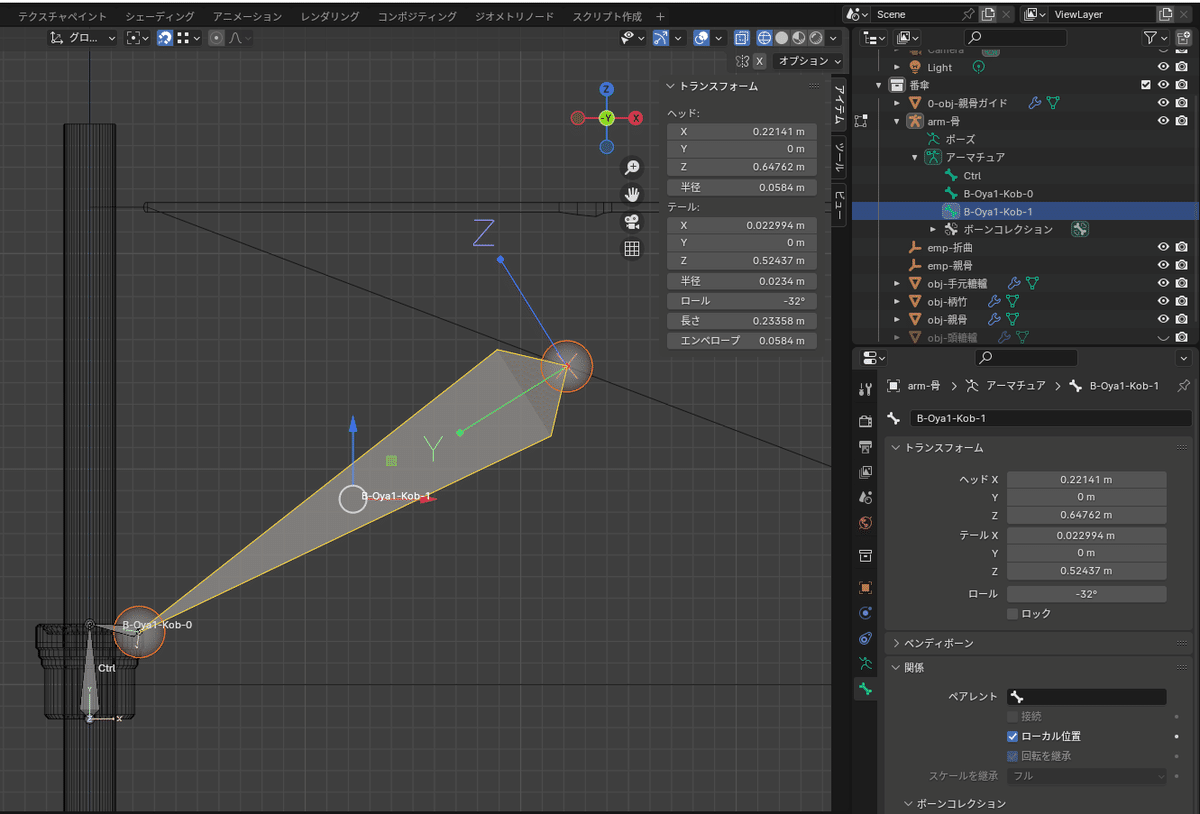Toggle visibility of arm-骨 armature
The image size is (1200, 814).
pyautogui.click(x=1163, y=121)
